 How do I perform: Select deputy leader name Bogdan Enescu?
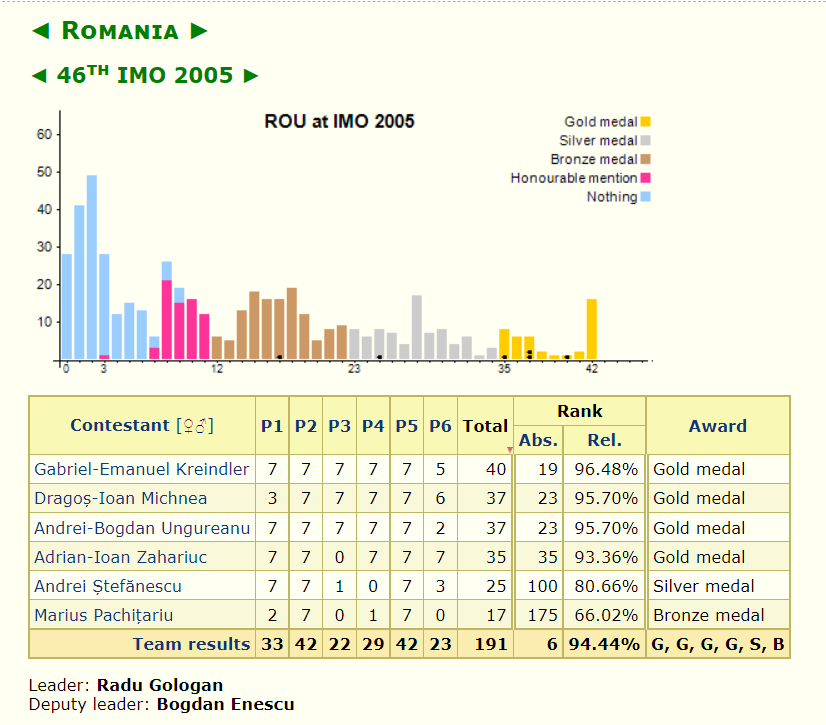225,704
